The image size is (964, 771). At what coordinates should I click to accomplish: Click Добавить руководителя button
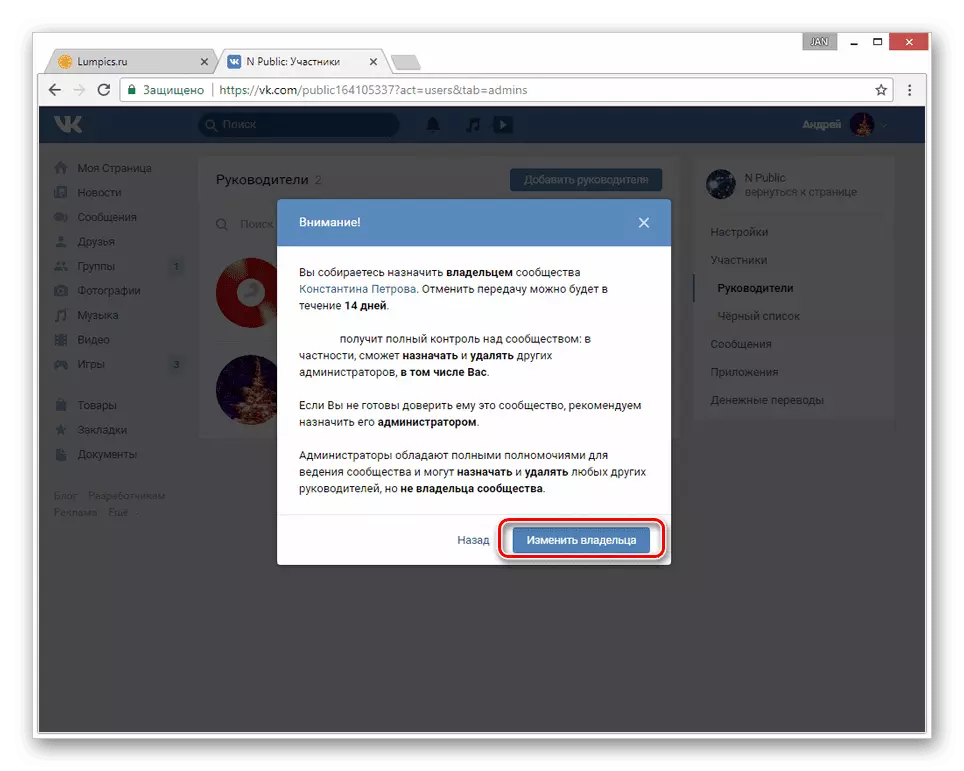586,180
